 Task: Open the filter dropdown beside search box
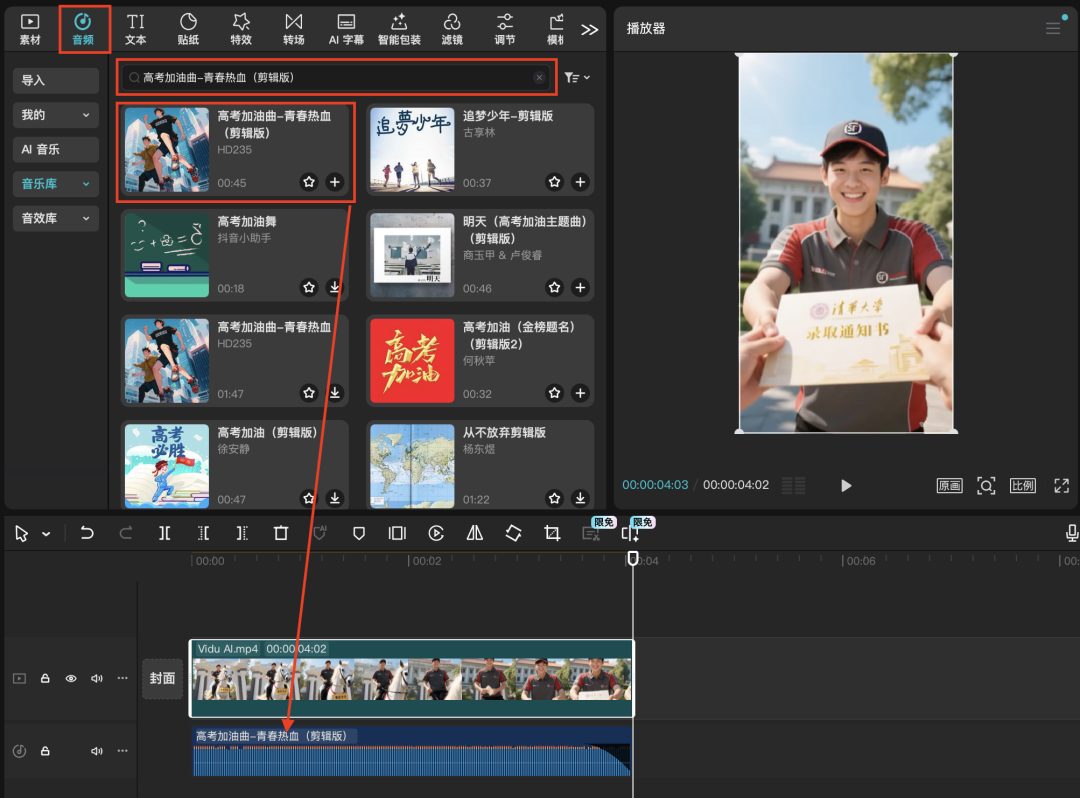click(577, 77)
